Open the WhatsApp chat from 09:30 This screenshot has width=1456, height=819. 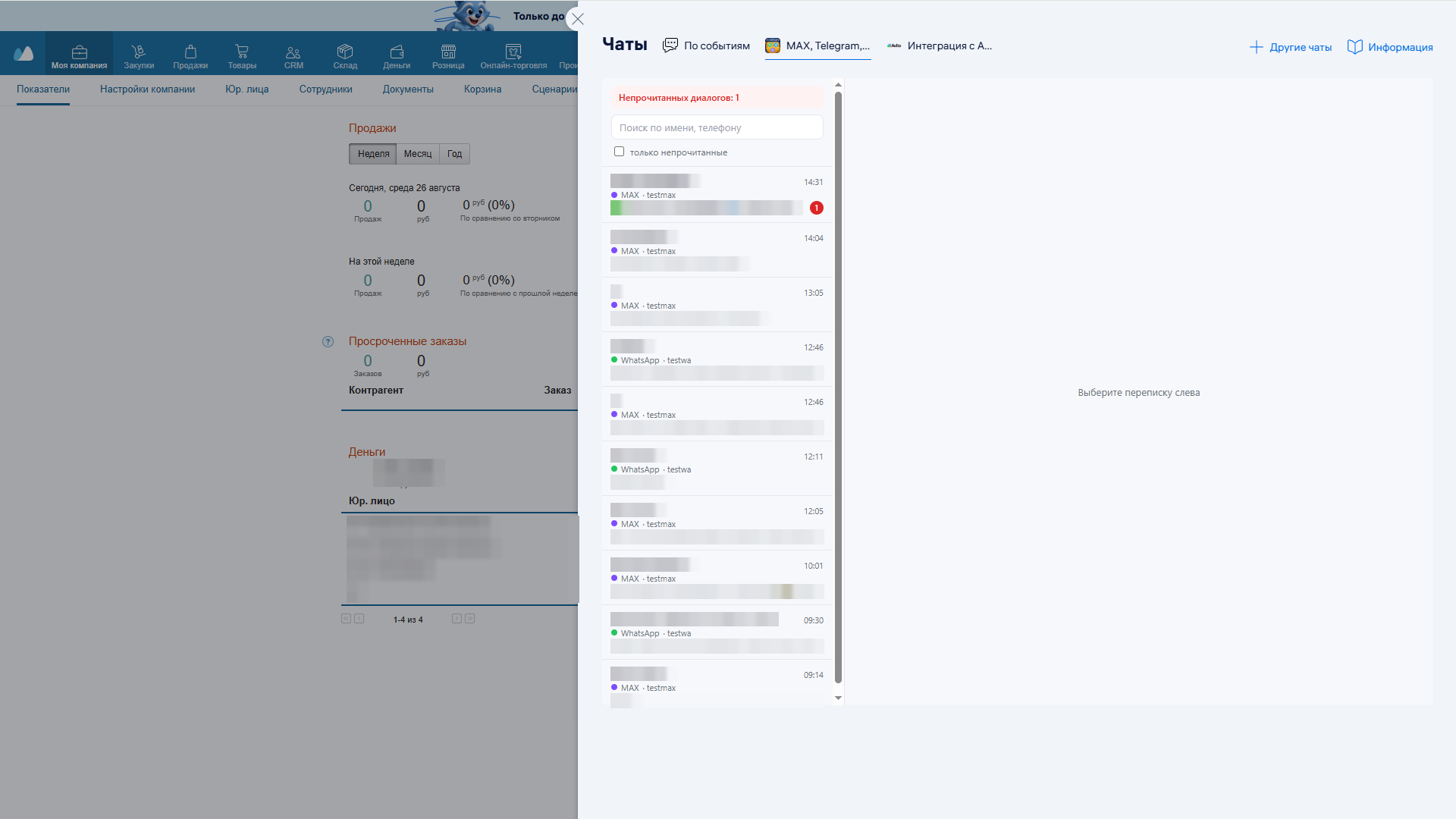pos(717,632)
